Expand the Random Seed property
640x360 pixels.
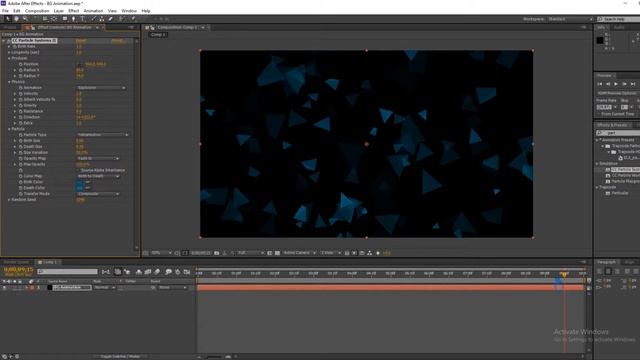[x=9, y=200]
